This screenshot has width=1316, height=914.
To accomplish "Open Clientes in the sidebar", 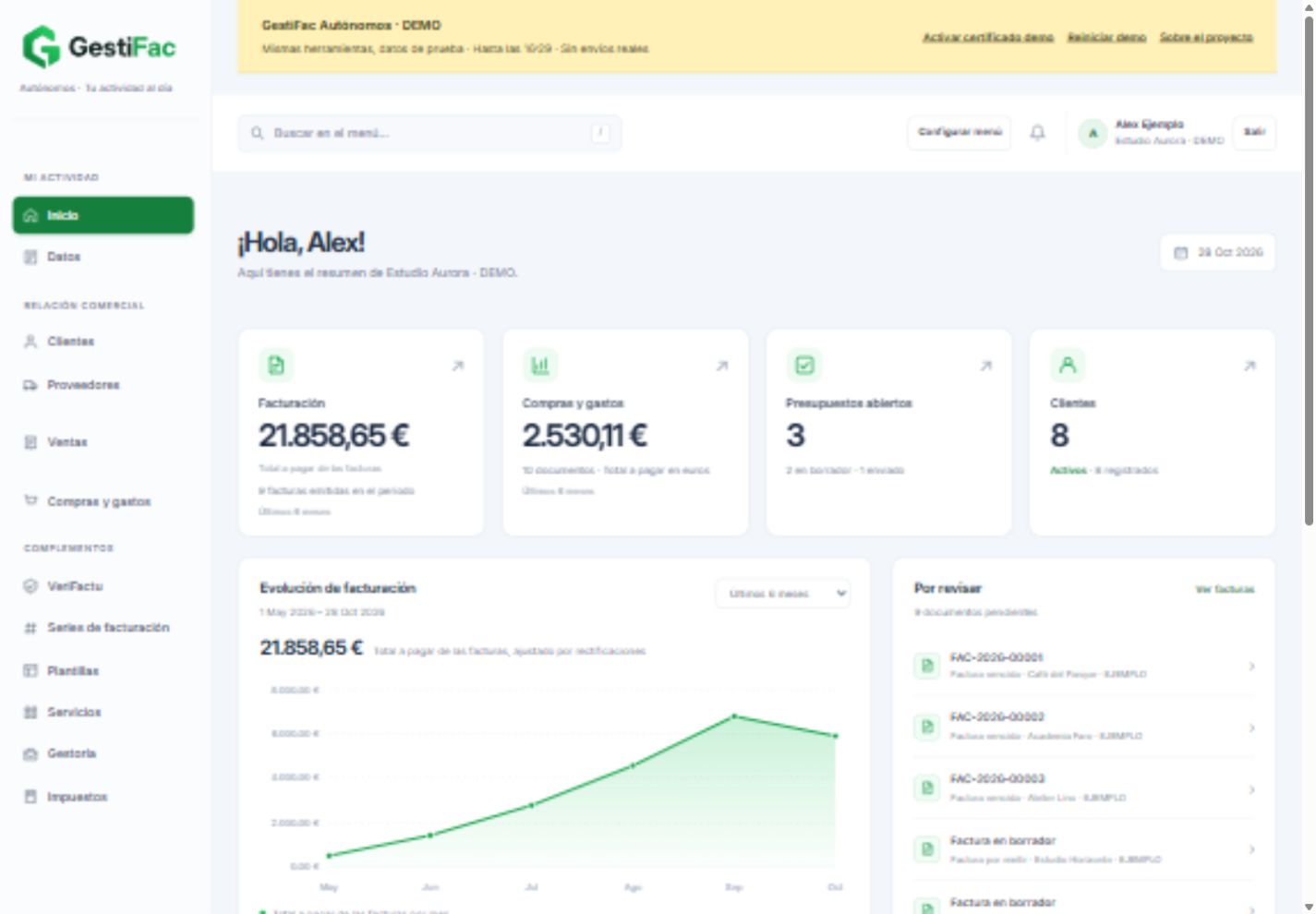I will 103,342.
